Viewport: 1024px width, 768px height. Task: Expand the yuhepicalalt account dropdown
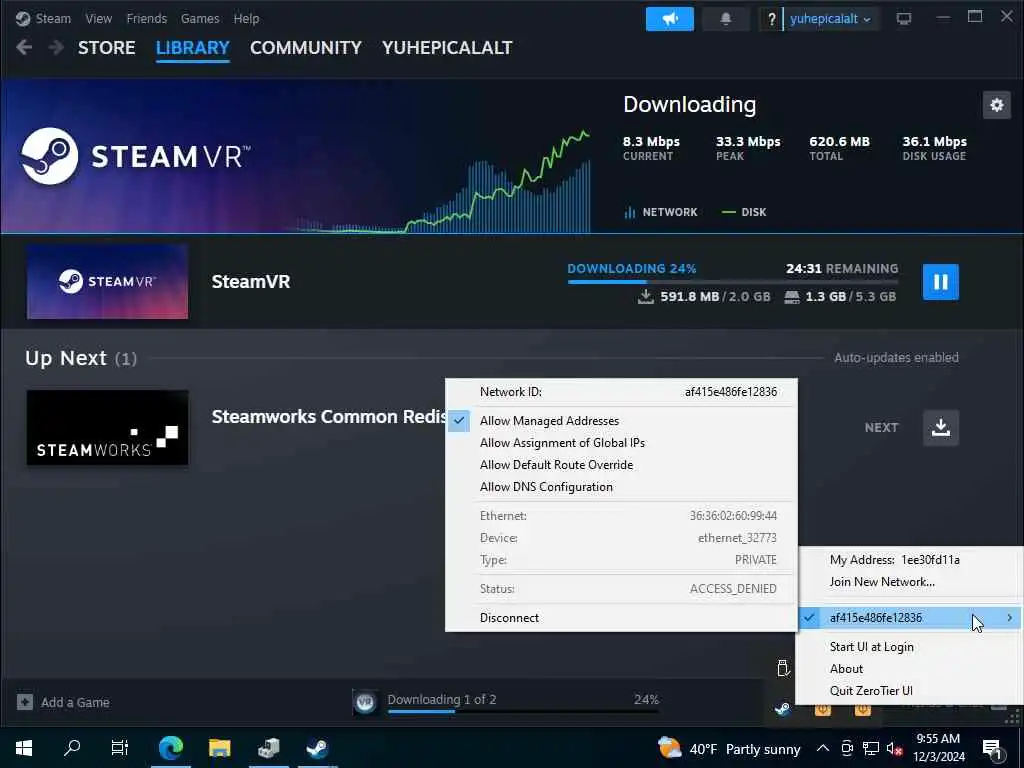(830, 19)
